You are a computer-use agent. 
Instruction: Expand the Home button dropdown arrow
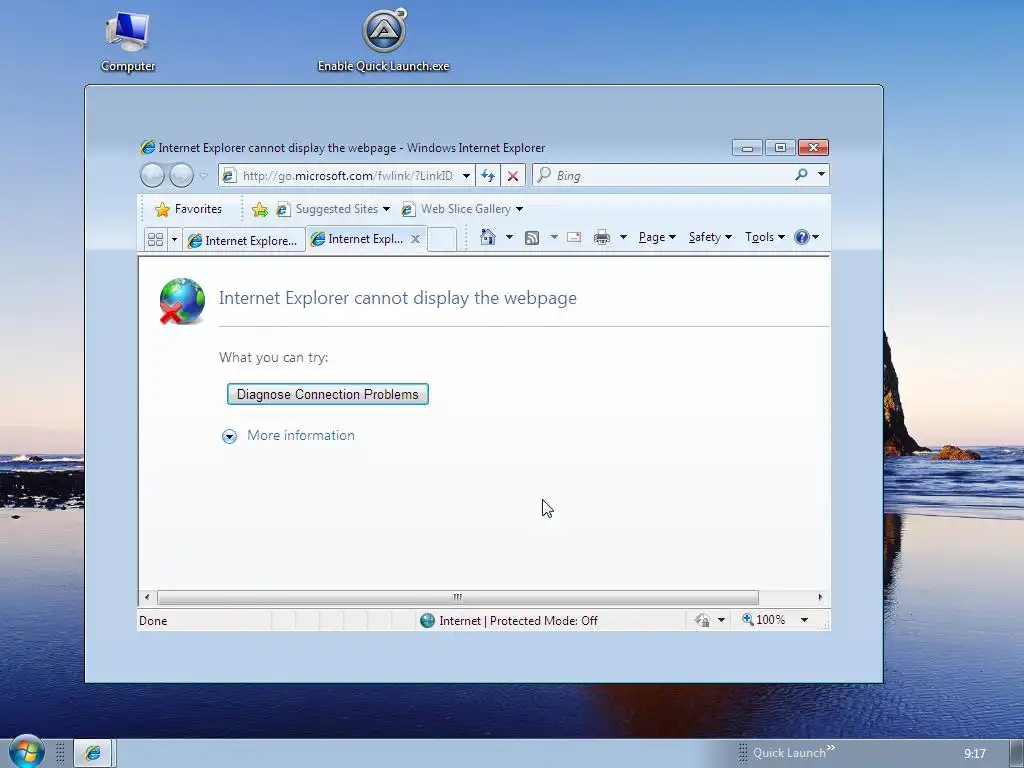(509, 237)
